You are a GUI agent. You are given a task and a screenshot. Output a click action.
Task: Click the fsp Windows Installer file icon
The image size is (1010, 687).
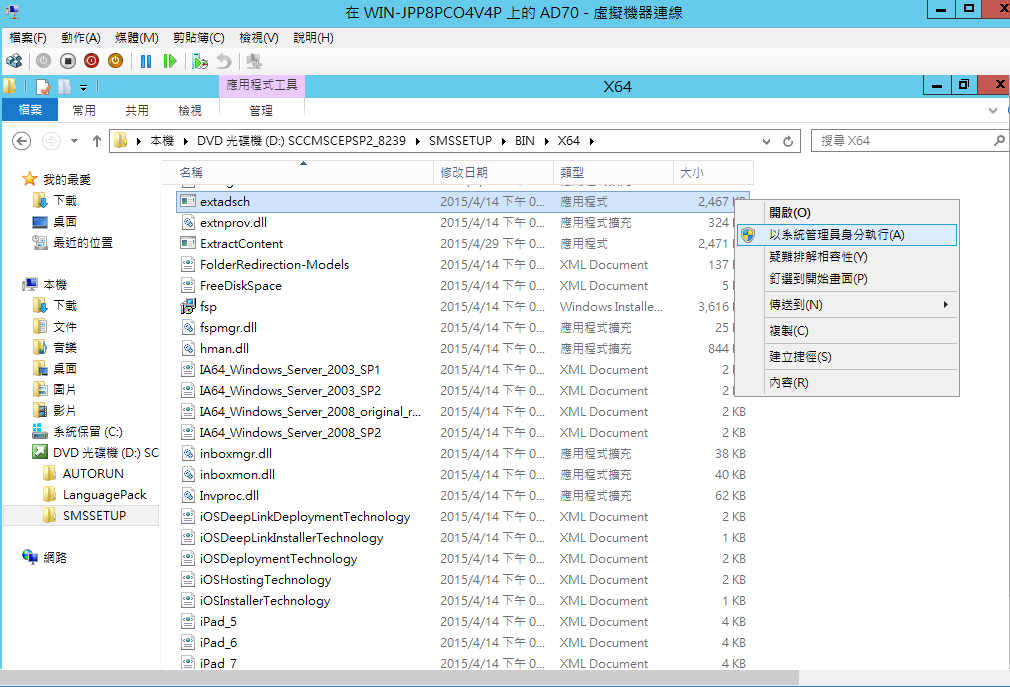[x=188, y=306]
